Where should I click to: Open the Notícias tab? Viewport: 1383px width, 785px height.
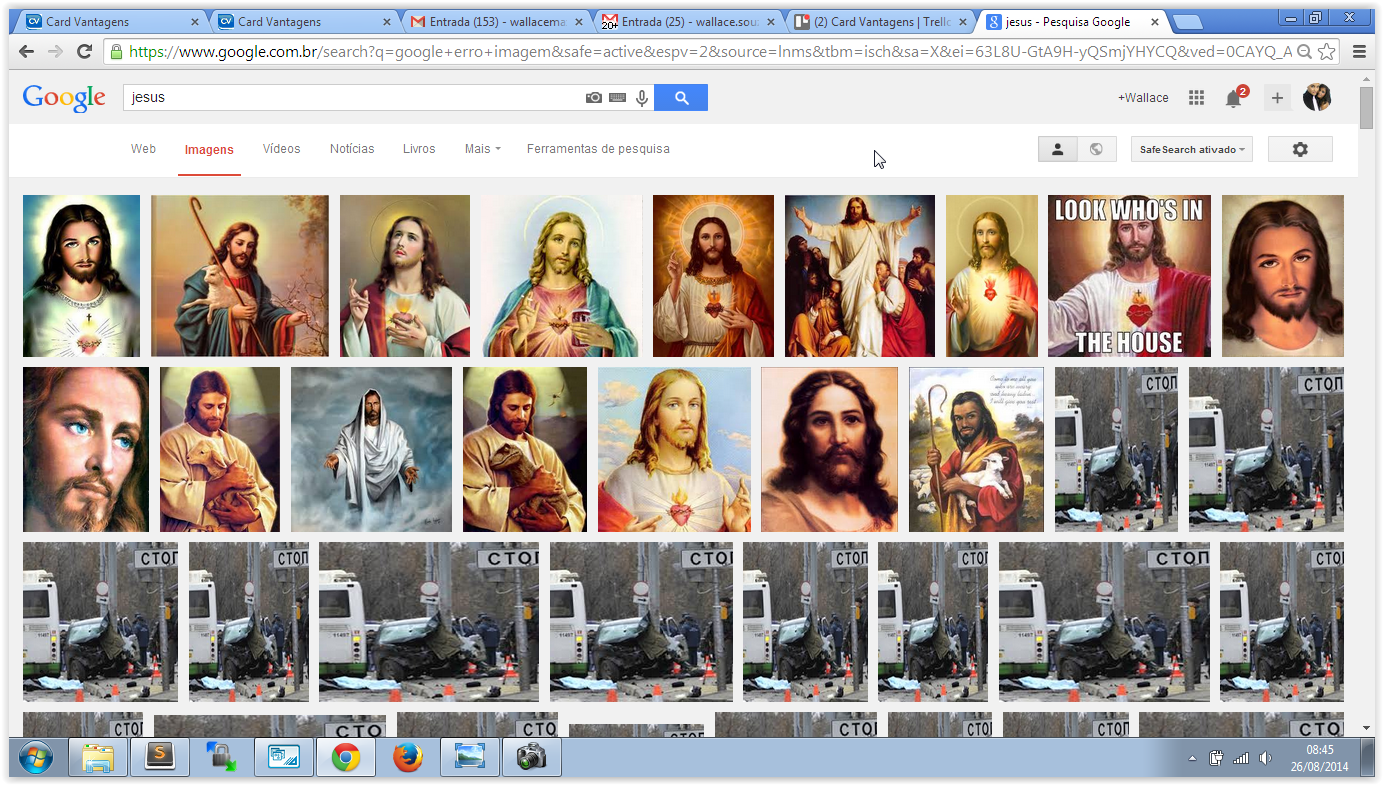tap(352, 149)
